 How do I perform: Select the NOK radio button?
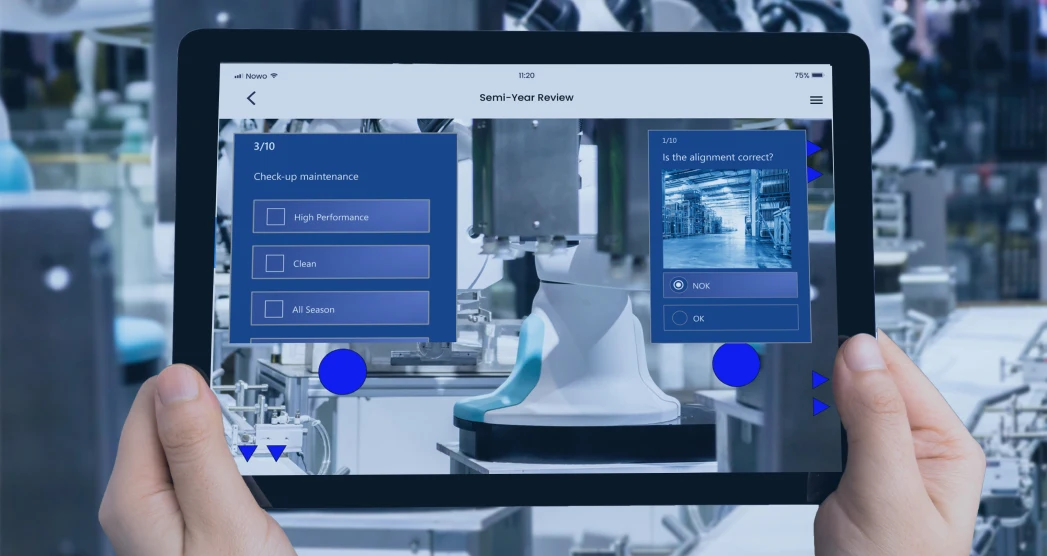click(678, 285)
